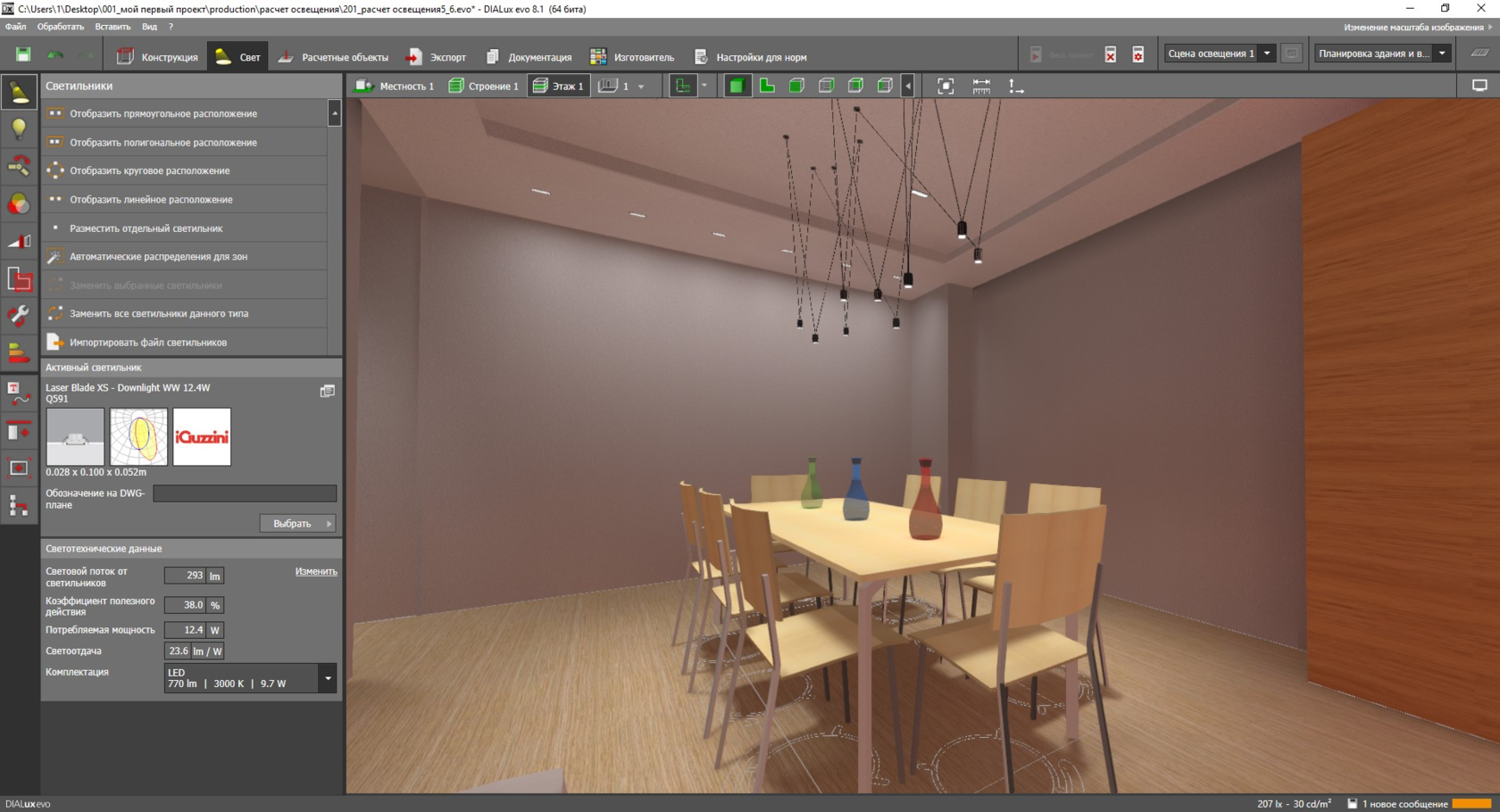
Task: Click the Изменить link
Action: (x=316, y=571)
